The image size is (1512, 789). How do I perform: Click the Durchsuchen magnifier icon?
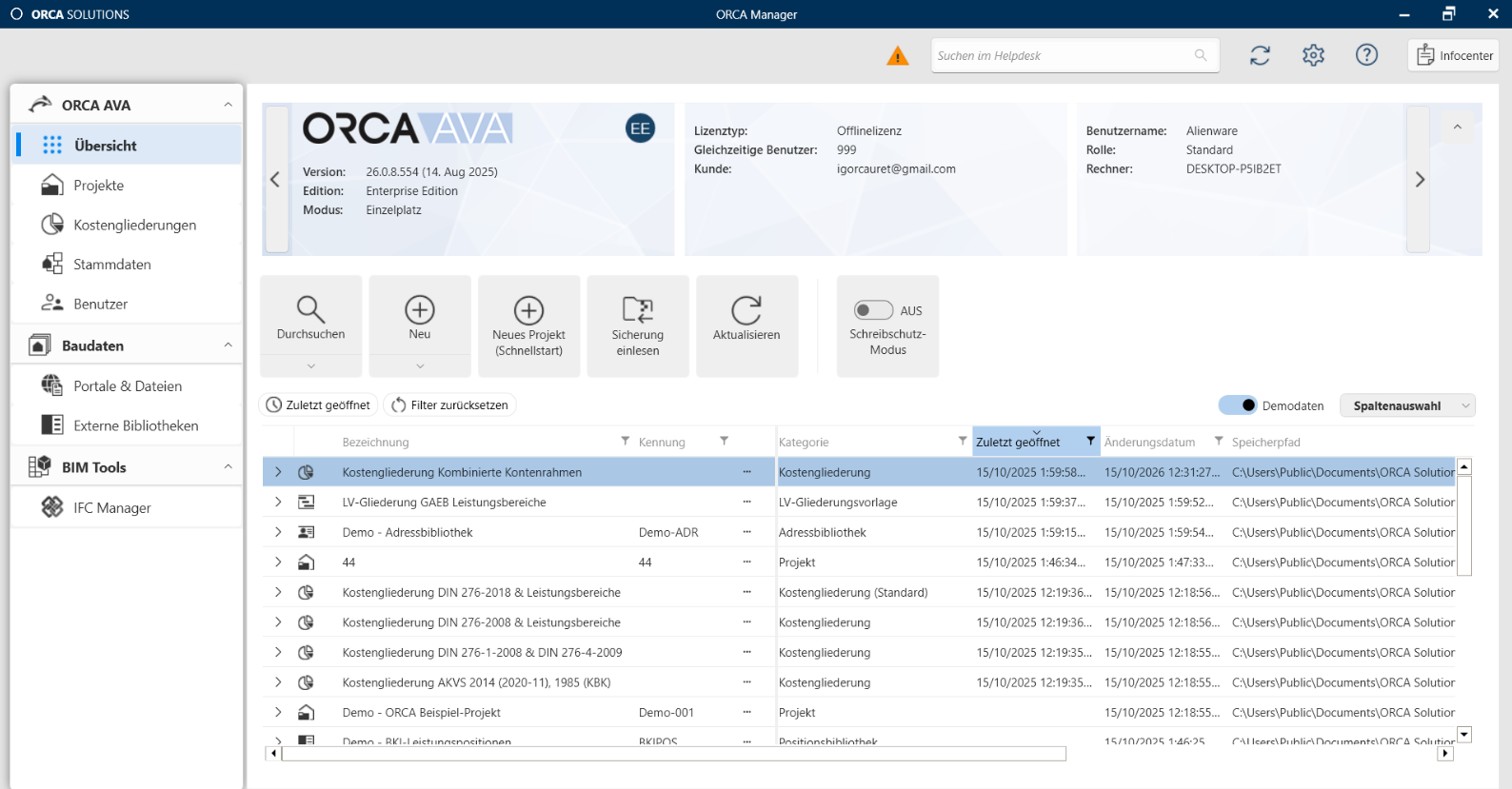310,310
